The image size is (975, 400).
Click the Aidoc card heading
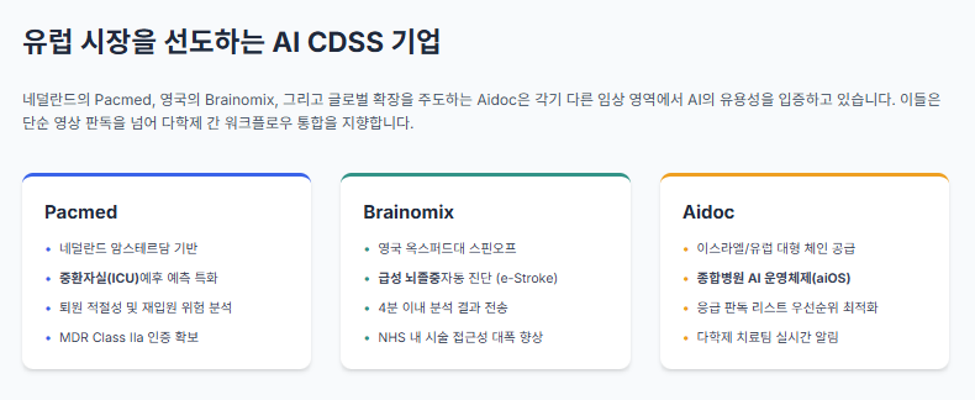[708, 212]
